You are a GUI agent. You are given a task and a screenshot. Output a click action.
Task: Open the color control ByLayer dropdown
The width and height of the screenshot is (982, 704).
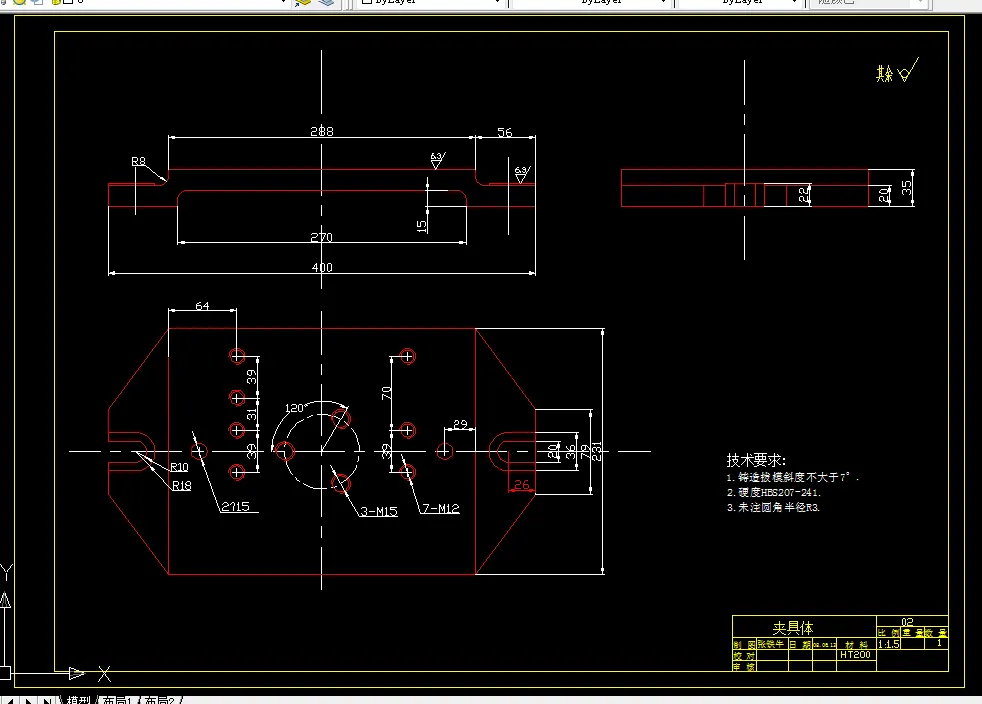click(x=430, y=2)
